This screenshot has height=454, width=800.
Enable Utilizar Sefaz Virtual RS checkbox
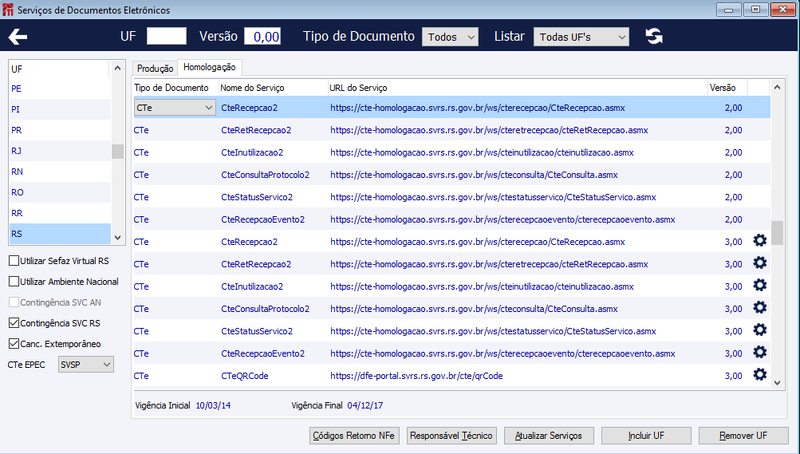point(14,261)
